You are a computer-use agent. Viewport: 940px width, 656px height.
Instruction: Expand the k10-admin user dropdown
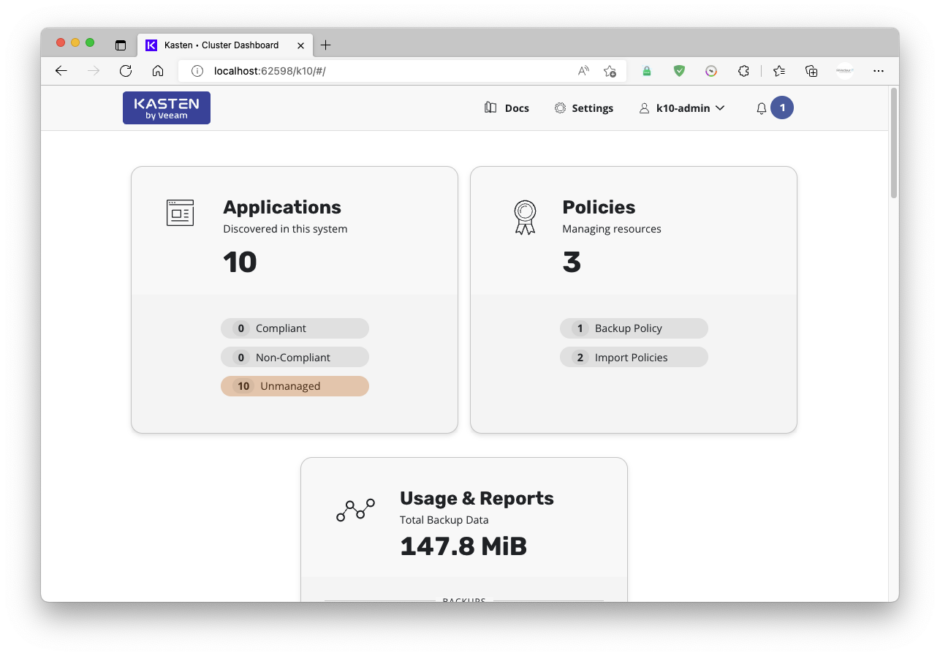click(x=681, y=108)
